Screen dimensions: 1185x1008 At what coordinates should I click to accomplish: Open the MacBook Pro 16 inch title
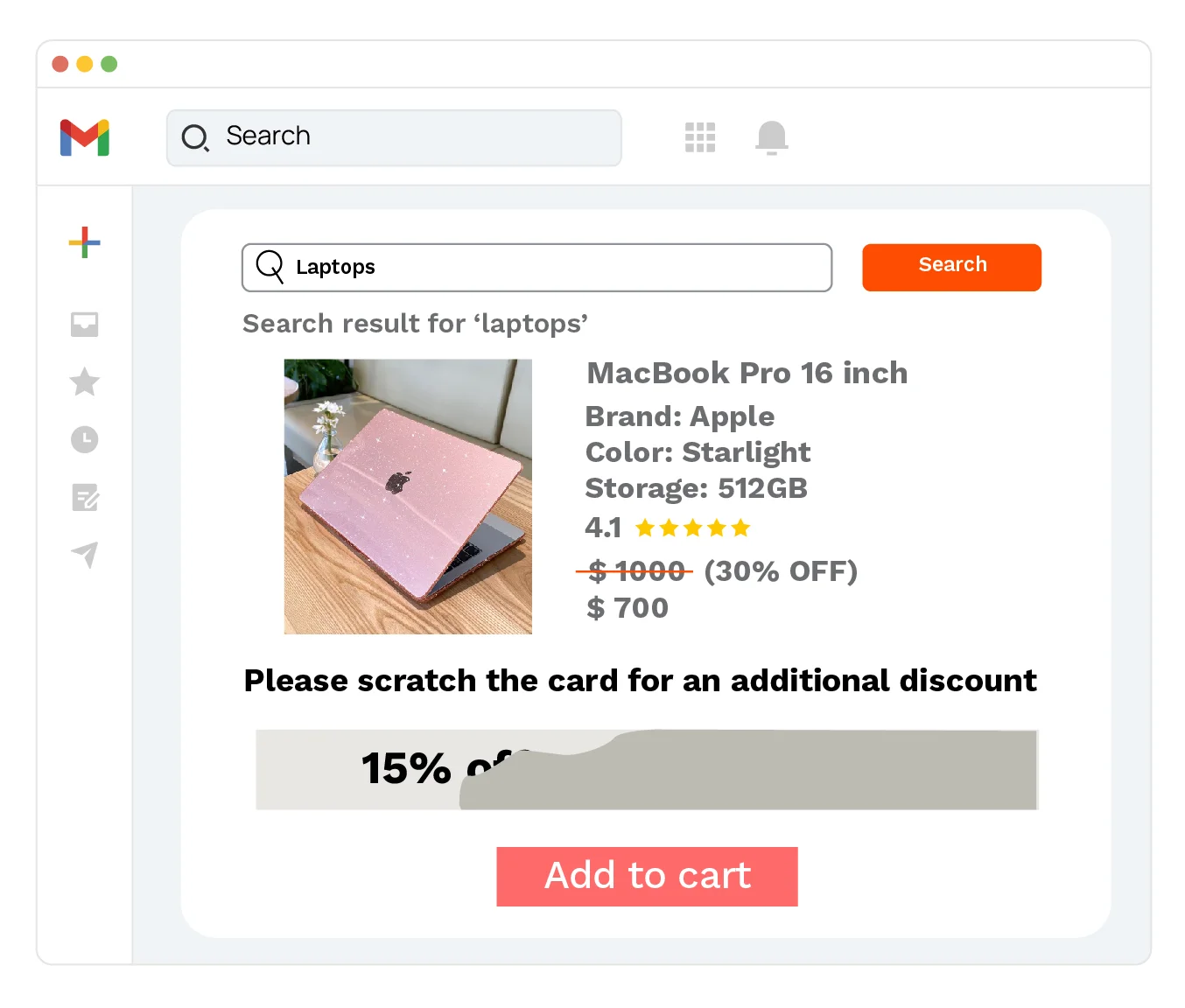pyautogui.click(x=747, y=373)
